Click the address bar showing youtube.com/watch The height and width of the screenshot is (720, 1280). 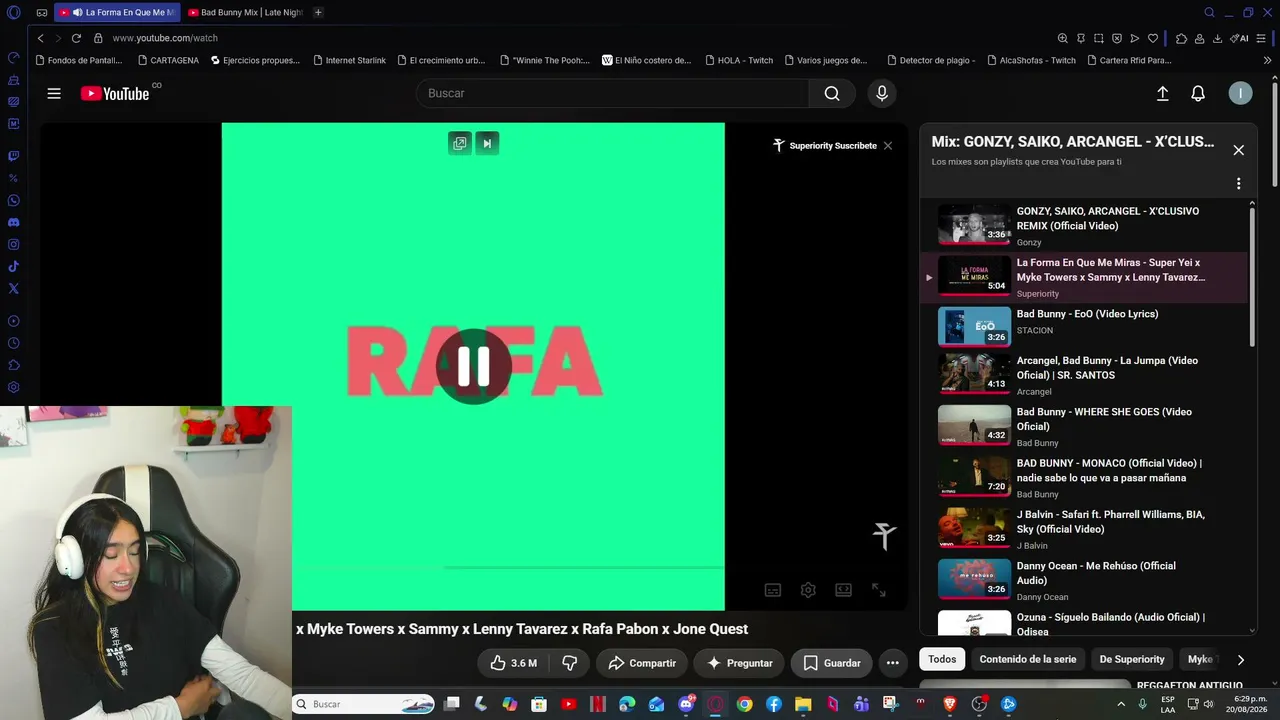click(x=165, y=38)
